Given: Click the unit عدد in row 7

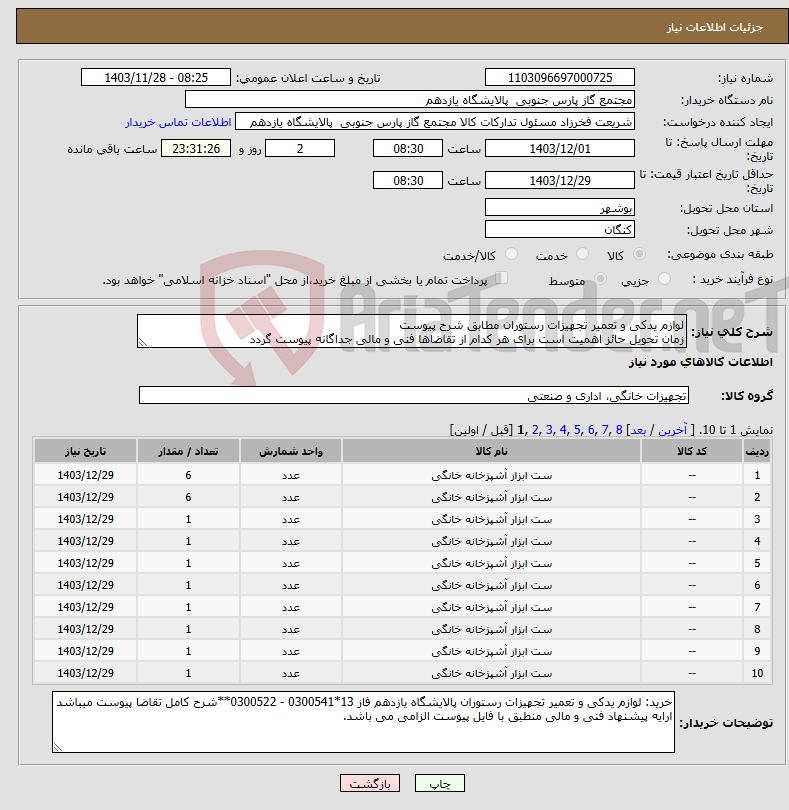Looking at the screenshot, I should [x=290, y=607].
